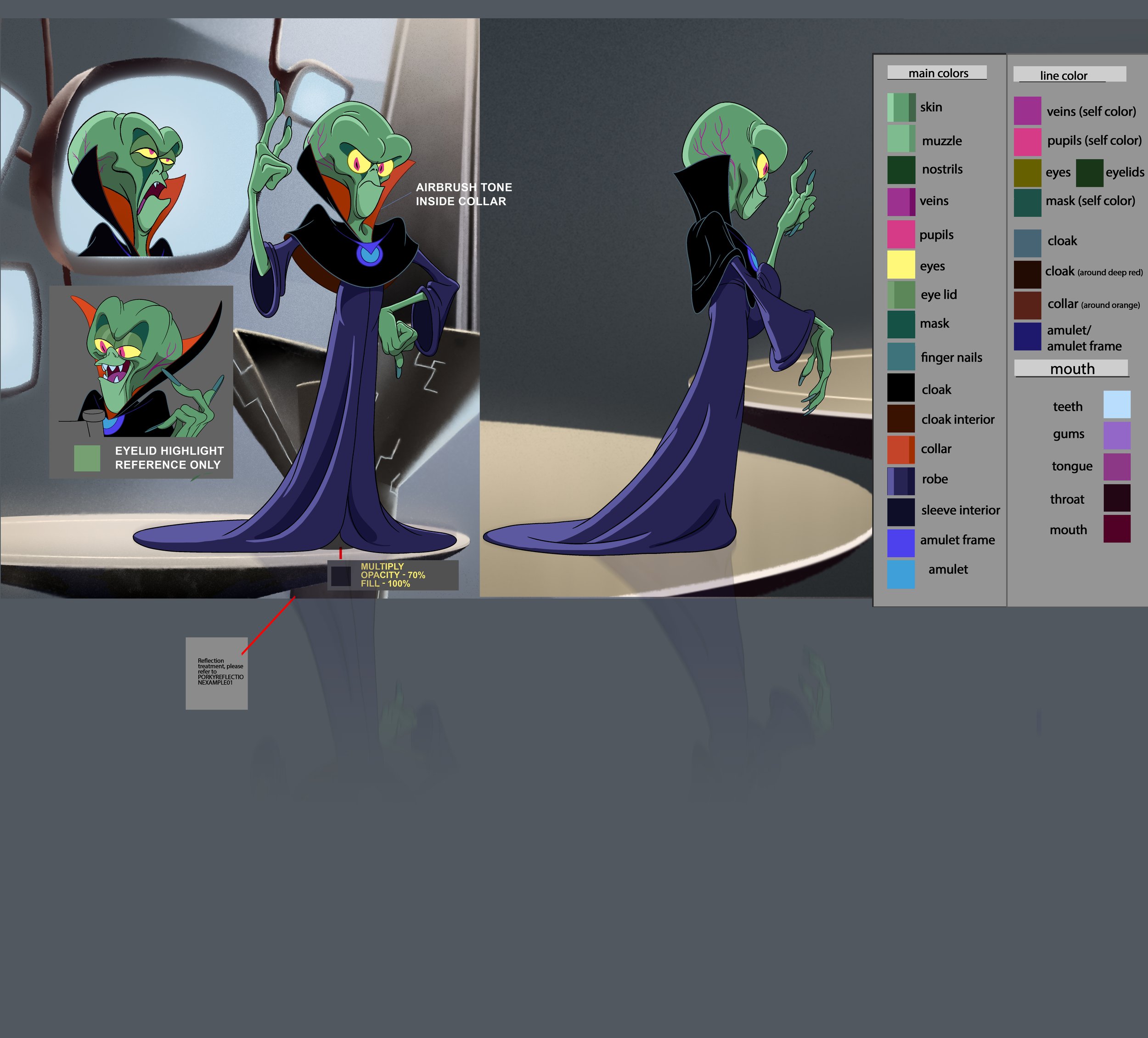This screenshot has height=1038, width=1148.
Task: Click the skin color swatch
Action: tap(901, 107)
